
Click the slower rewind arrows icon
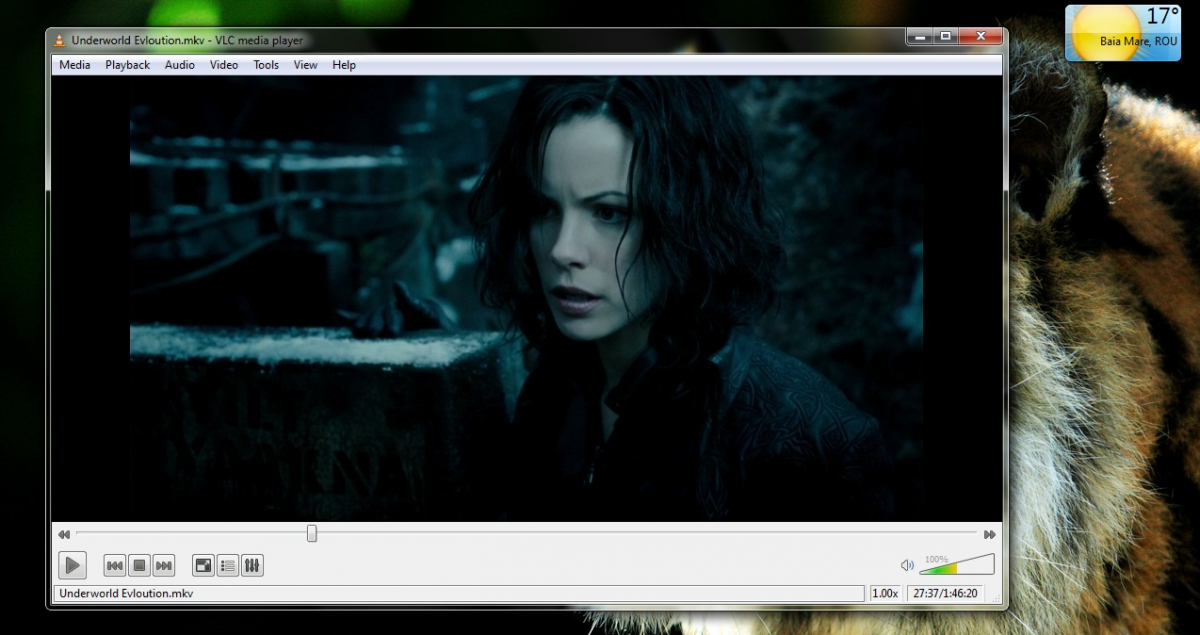64,535
